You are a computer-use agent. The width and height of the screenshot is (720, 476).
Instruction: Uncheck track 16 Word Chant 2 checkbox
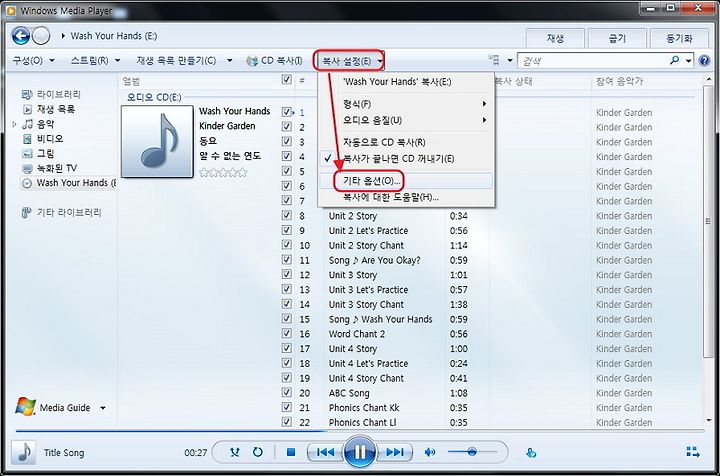[287, 333]
